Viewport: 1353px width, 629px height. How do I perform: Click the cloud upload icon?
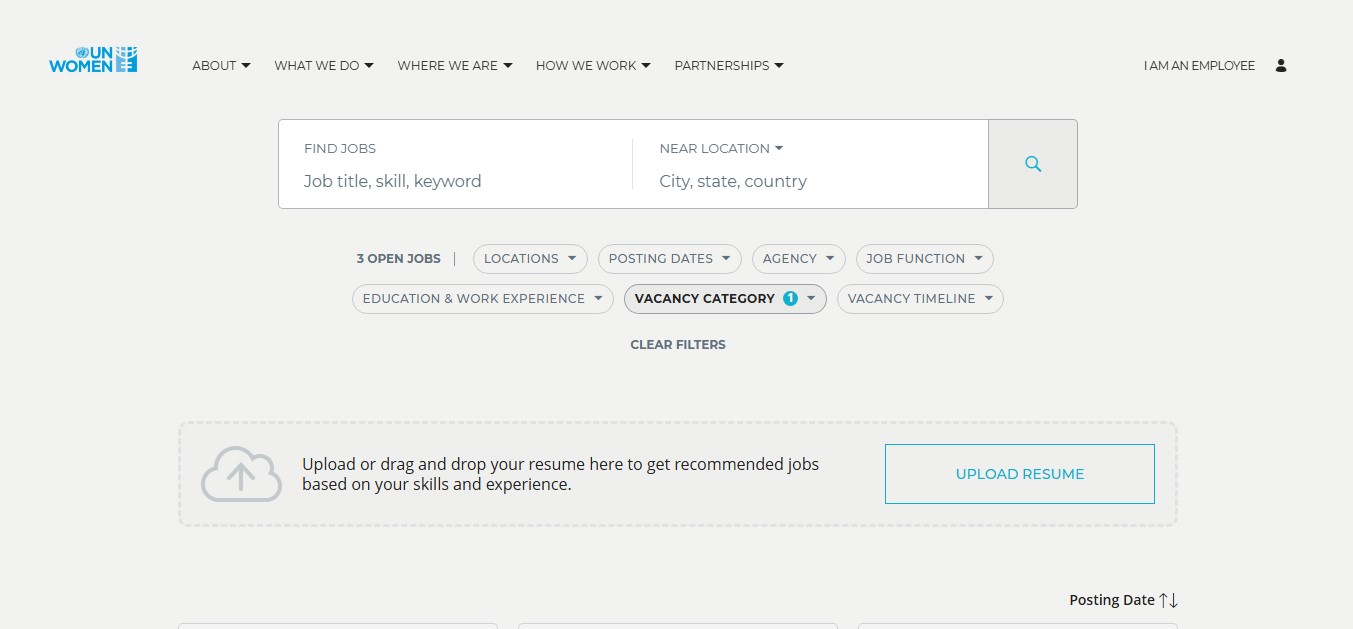(241, 474)
